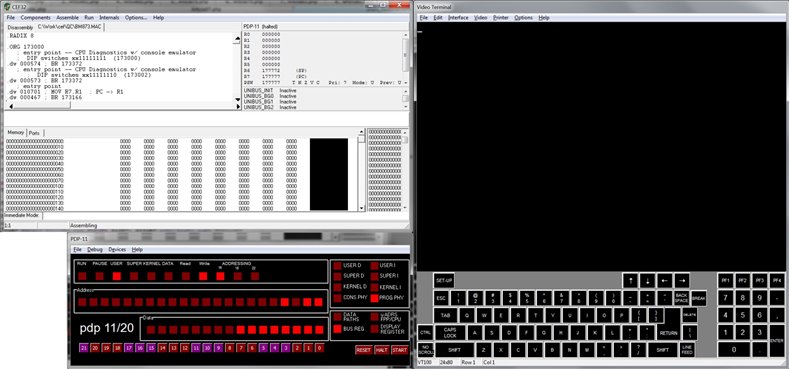The image size is (789, 369).
Task: Open the Interface menu in Video Terminal
Action: [458, 18]
